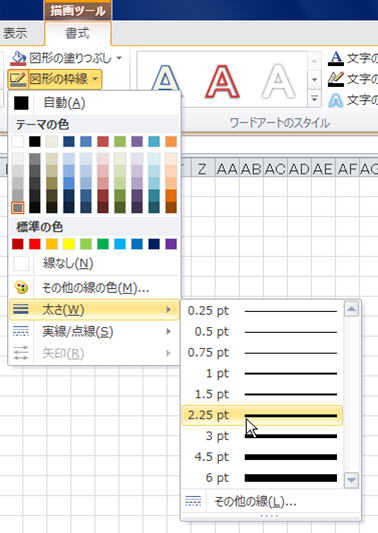Click the 文字の効果 glowing A icon
378x533 pixels.
point(336,100)
